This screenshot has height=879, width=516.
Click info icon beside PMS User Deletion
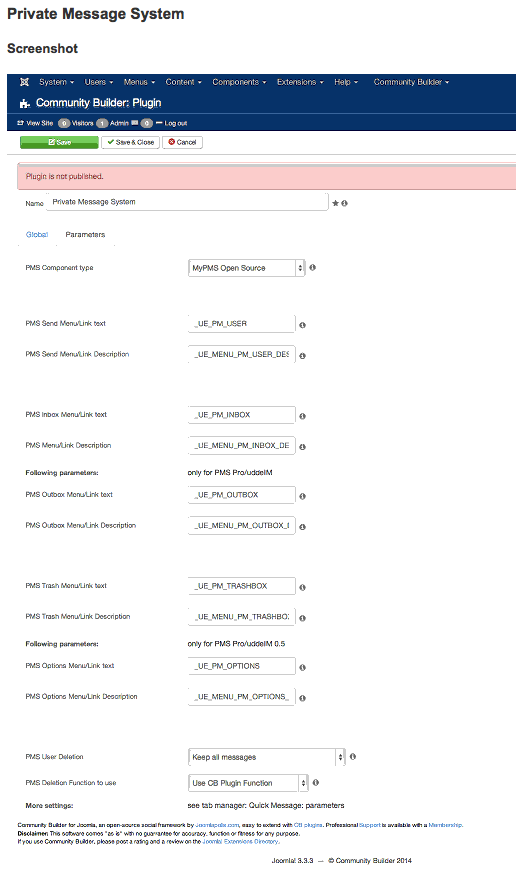[353, 756]
